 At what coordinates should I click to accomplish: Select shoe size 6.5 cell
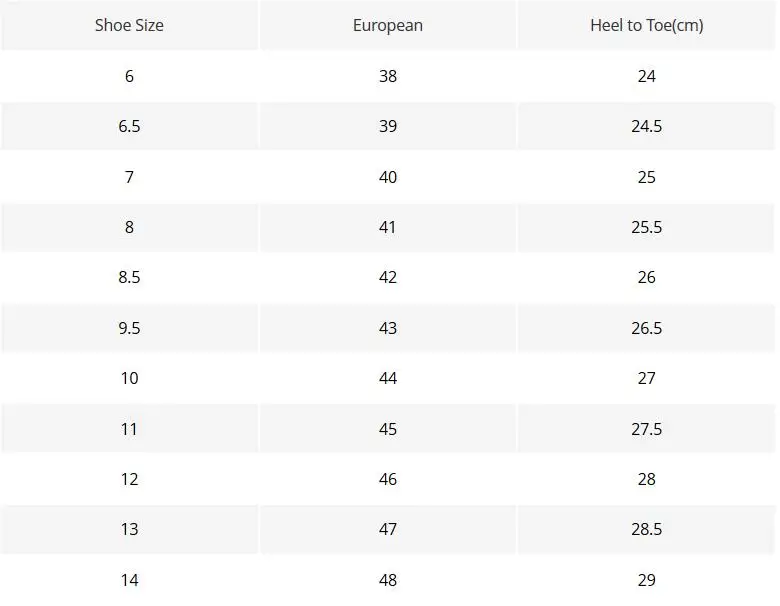pos(129,126)
